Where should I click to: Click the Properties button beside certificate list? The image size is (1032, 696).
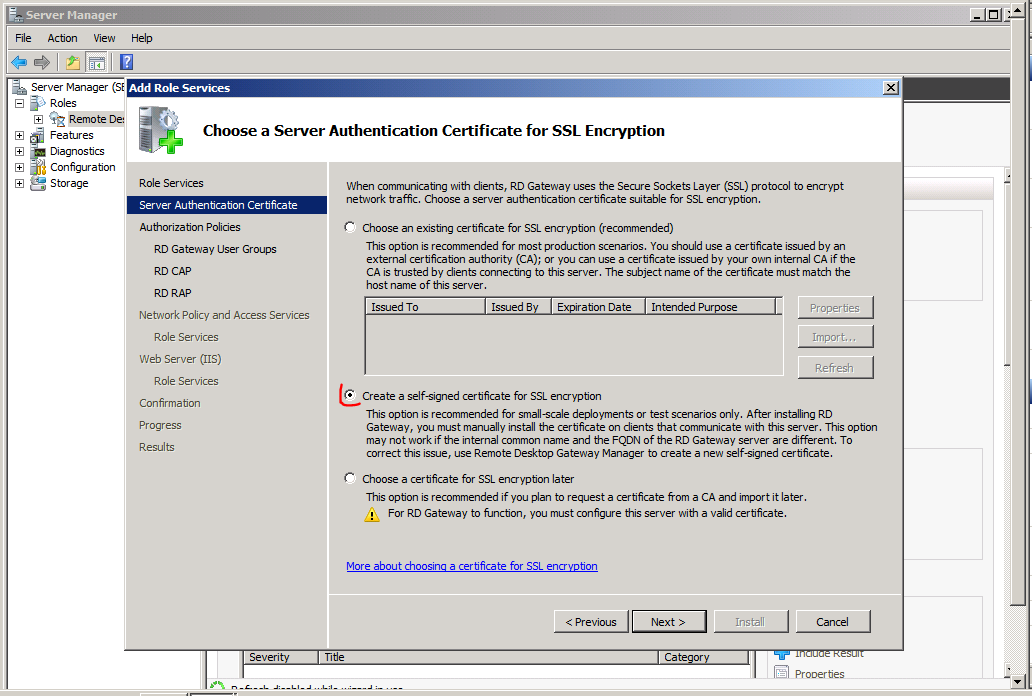coord(835,308)
